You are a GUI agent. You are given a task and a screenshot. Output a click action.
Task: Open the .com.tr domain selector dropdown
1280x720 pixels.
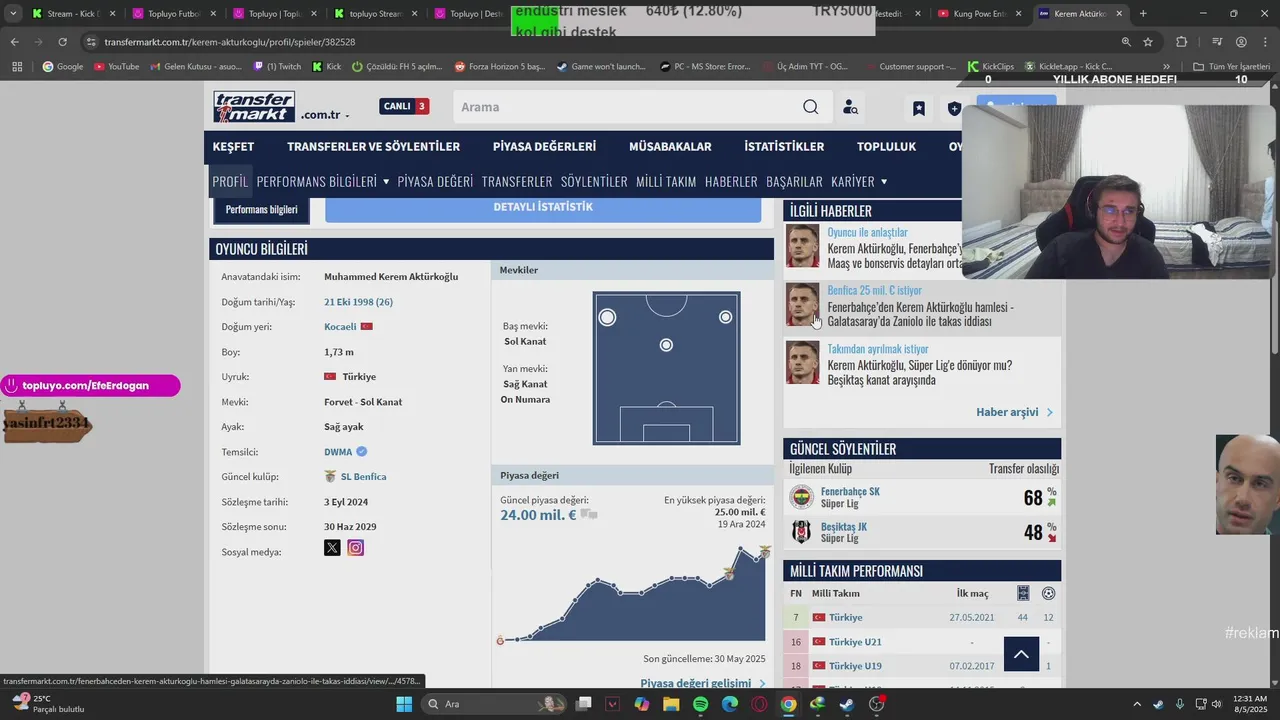point(325,115)
